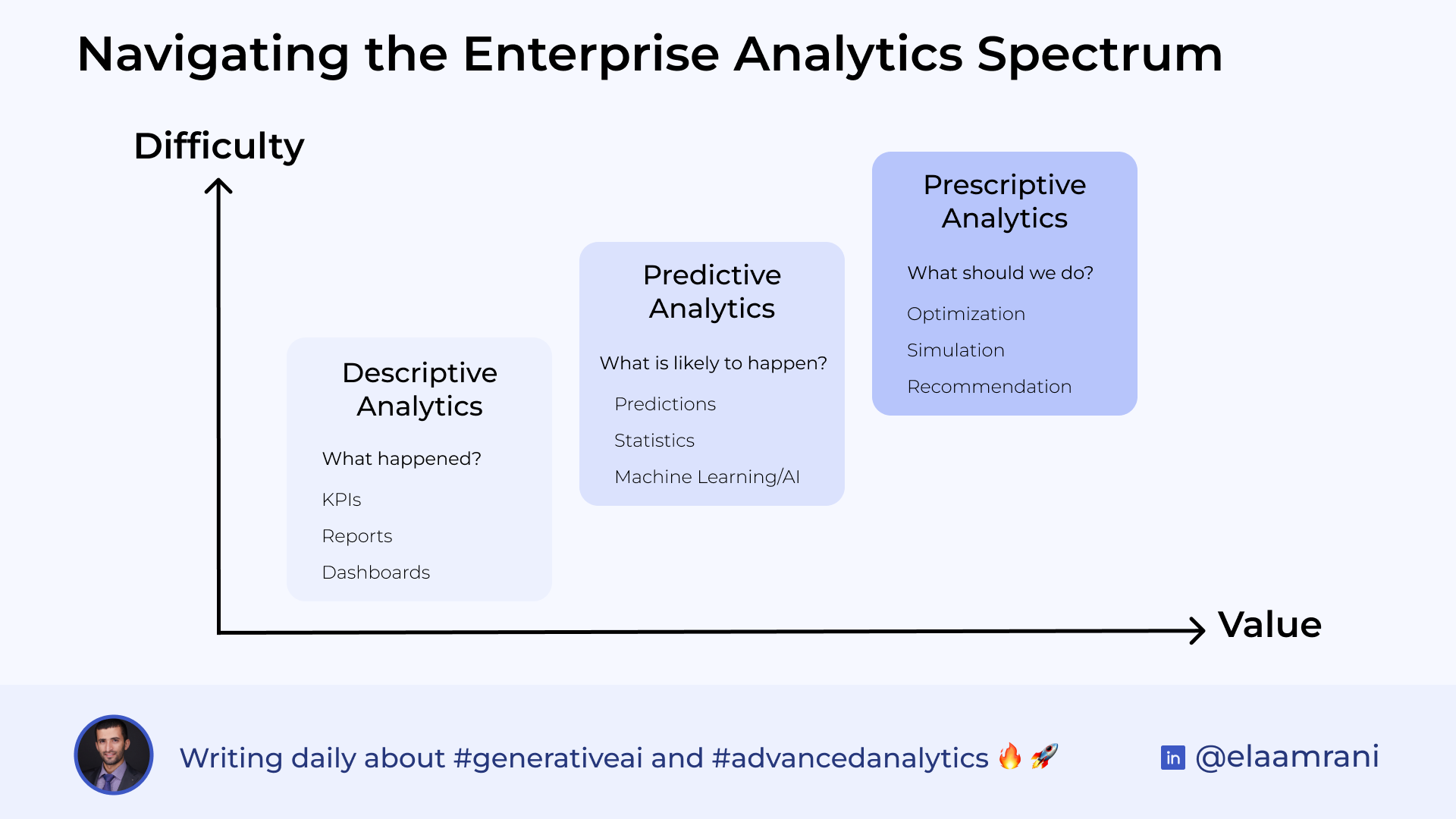Click the KPIs label in Descriptive Analytics
Viewport: 1456px width, 819px height.
(342, 498)
